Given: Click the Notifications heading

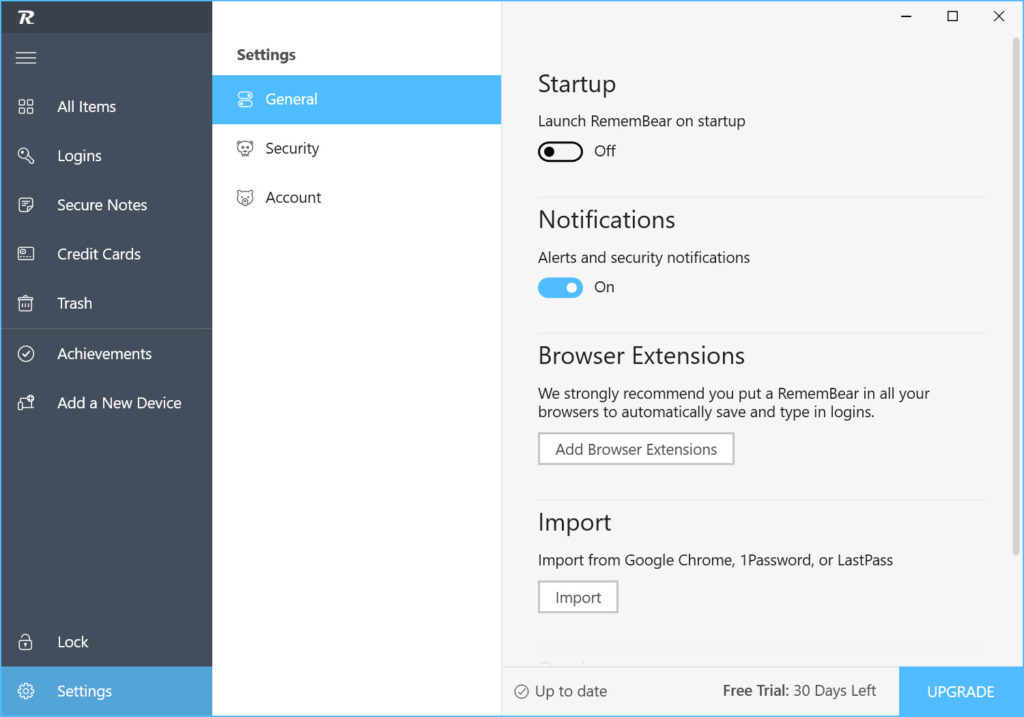Looking at the screenshot, I should point(607,220).
